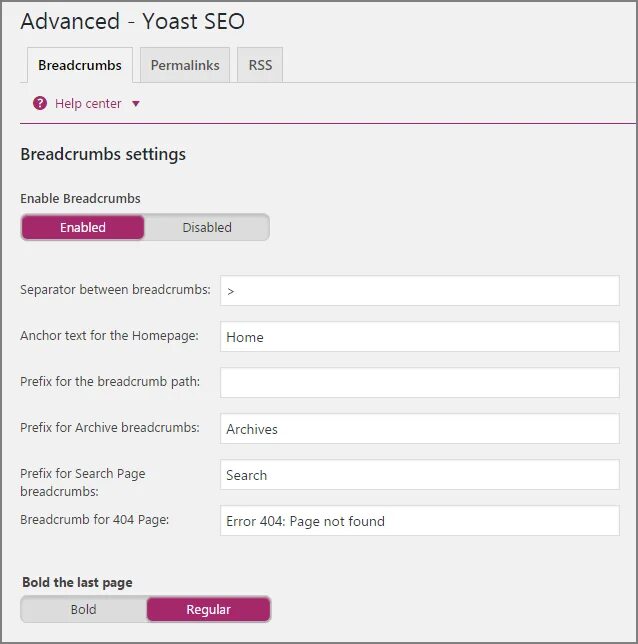Click the Prefix for Archive breadcrumbs field
Screen dimensions: 638x644
[x=420, y=429]
